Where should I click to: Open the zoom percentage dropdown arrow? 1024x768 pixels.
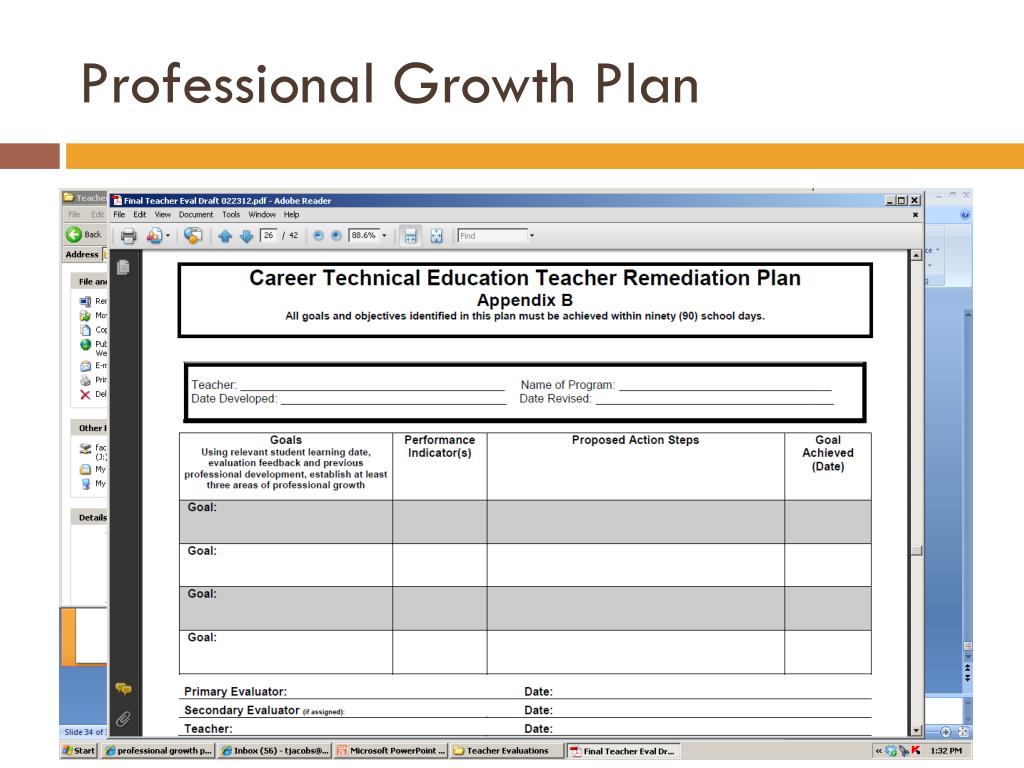point(384,236)
